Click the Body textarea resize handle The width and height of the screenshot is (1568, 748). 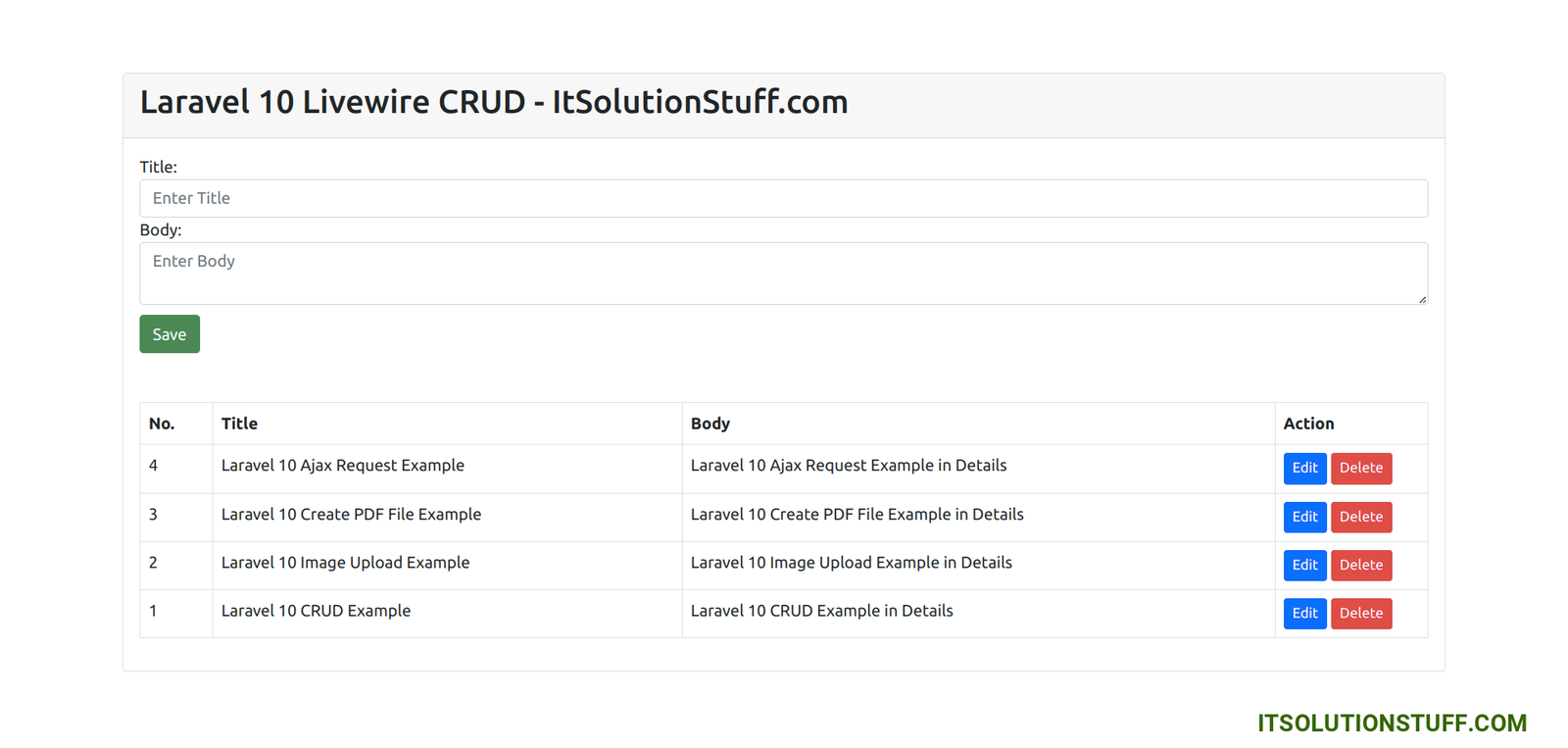click(1422, 299)
